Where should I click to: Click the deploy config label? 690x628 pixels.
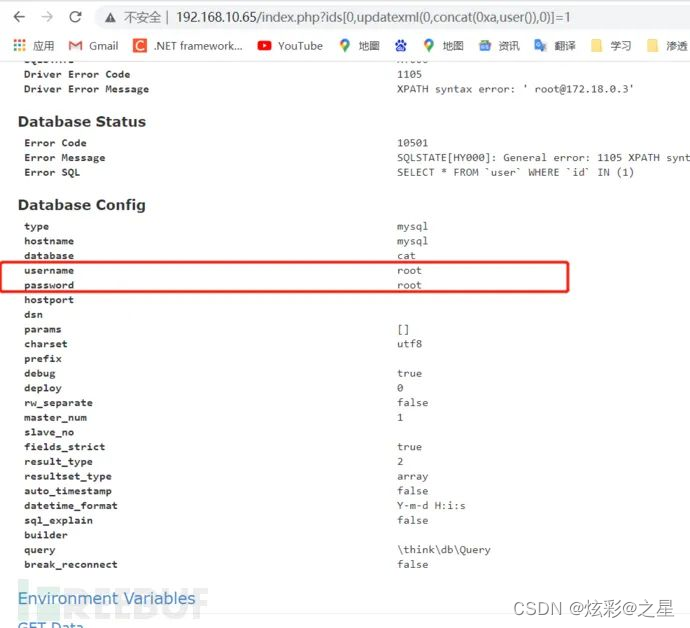(x=43, y=388)
